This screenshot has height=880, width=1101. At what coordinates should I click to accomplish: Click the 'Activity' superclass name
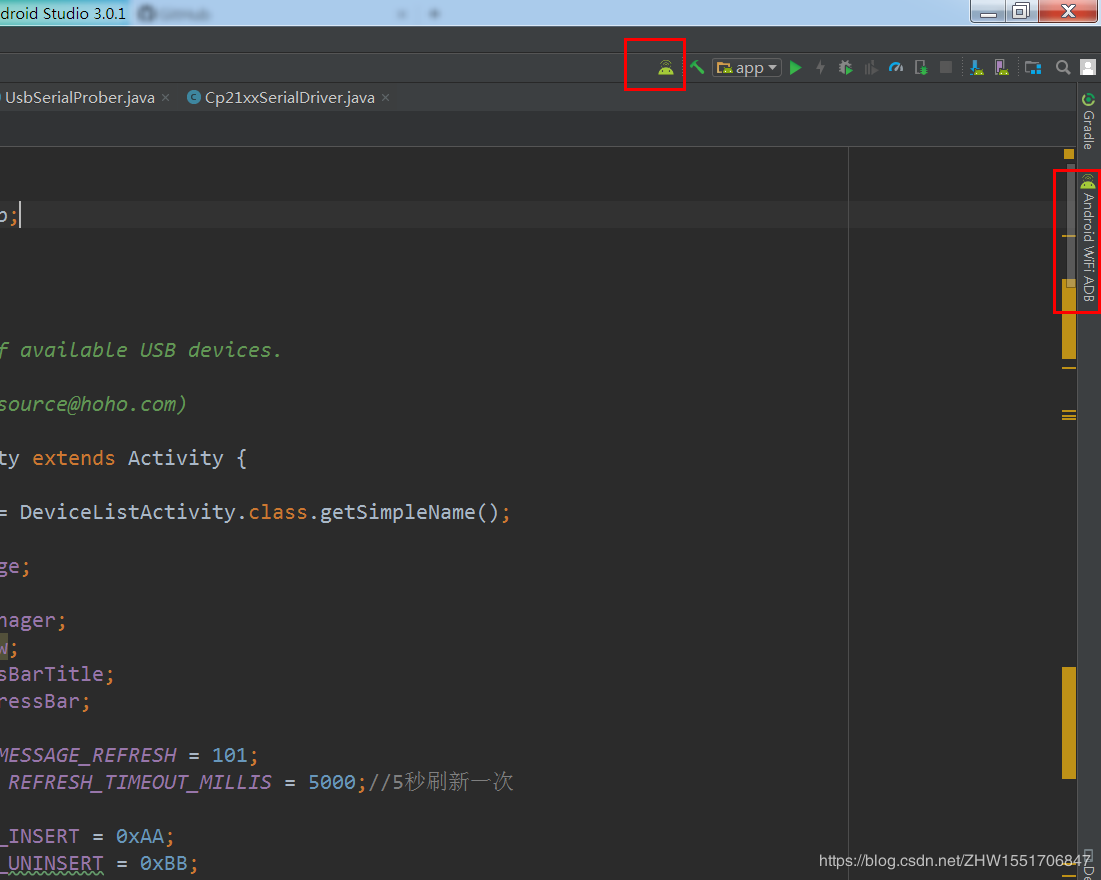pos(176,458)
